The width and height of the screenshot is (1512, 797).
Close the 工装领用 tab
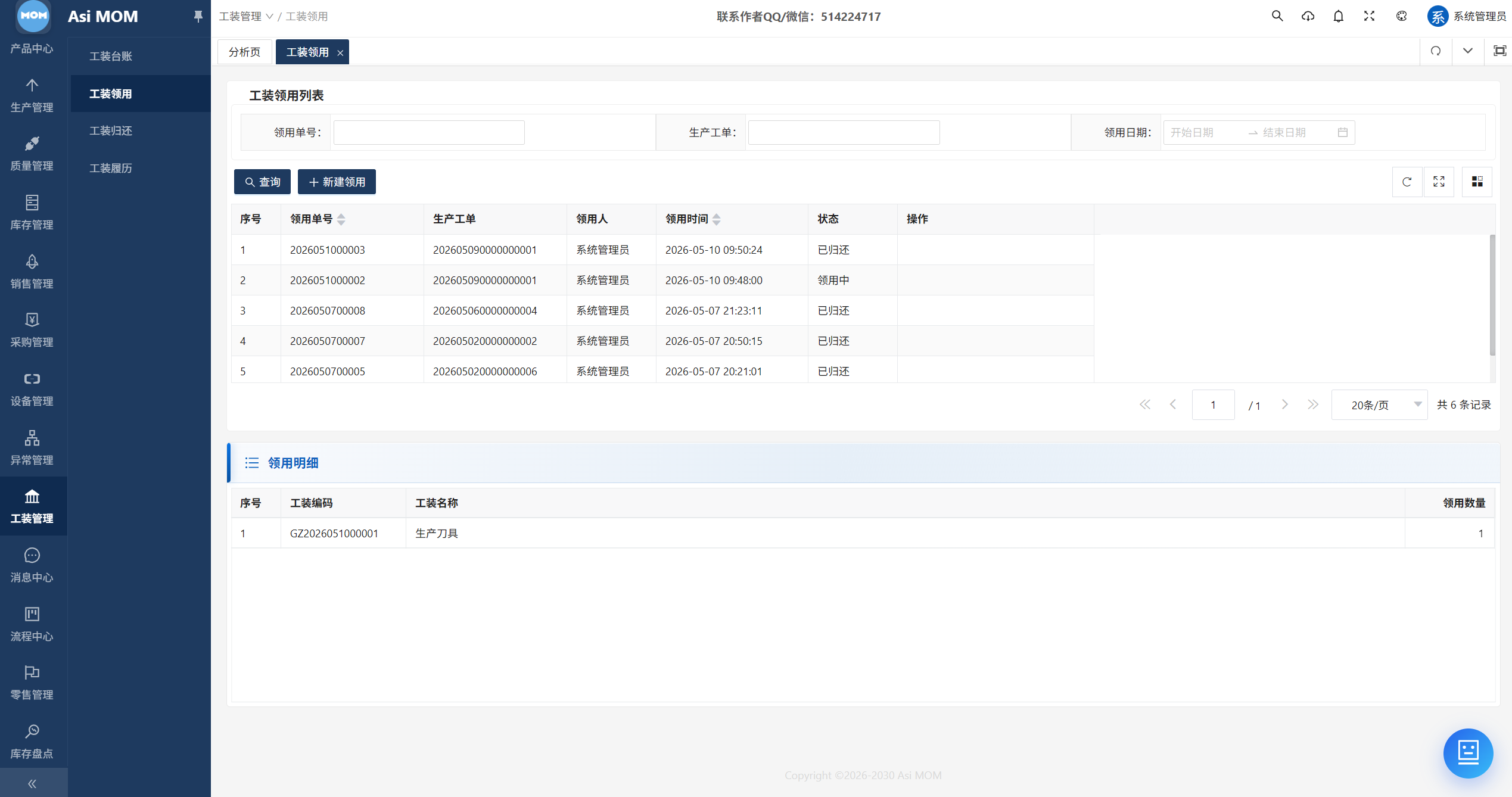tap(340, 52)
